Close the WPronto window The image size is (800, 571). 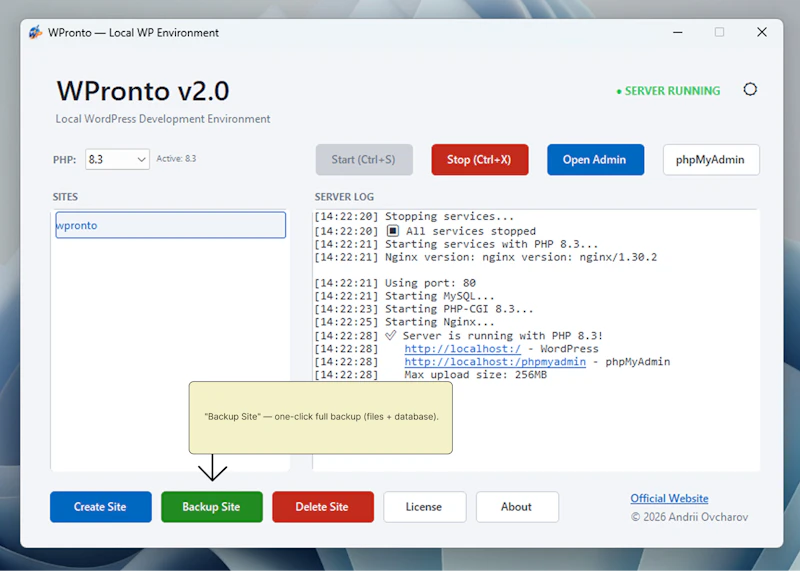click(x=762, y=32)
